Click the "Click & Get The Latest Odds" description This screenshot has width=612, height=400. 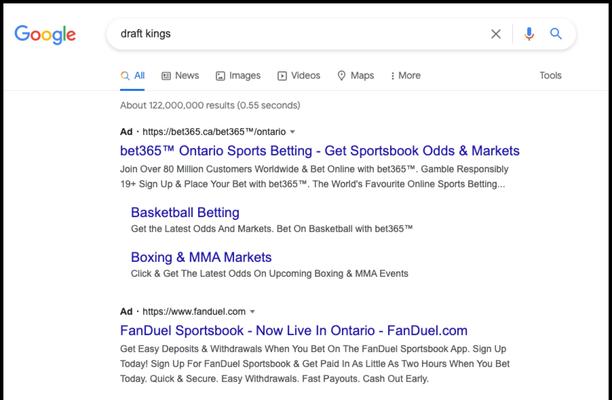[269, 274]
